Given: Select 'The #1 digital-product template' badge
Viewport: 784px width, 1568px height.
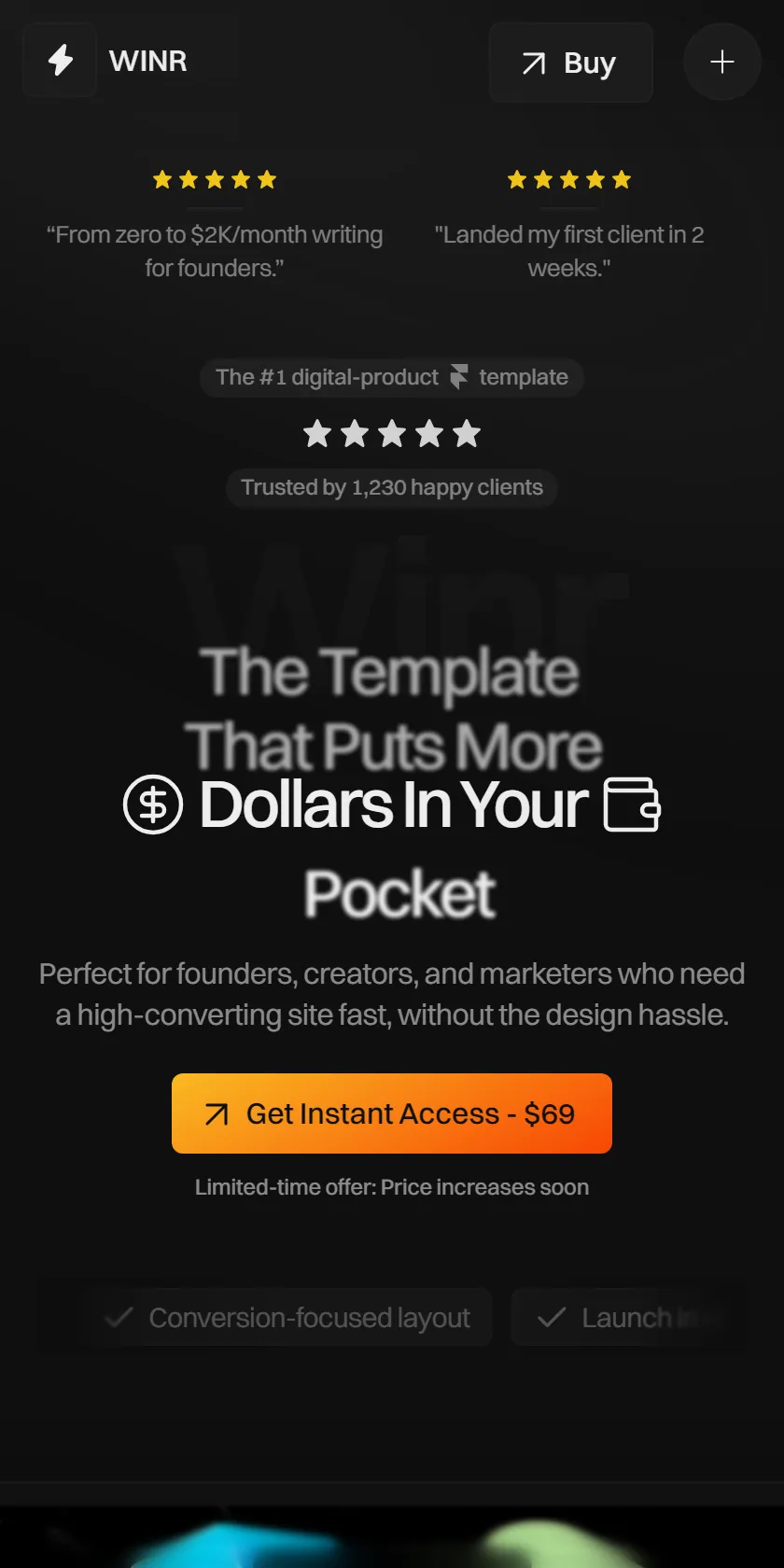Looking at the screenshot, I should pos(392,377).
